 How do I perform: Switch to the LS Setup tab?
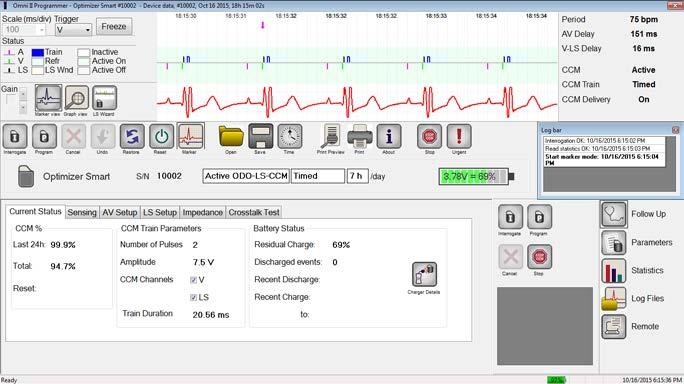(x=160, y=213)
